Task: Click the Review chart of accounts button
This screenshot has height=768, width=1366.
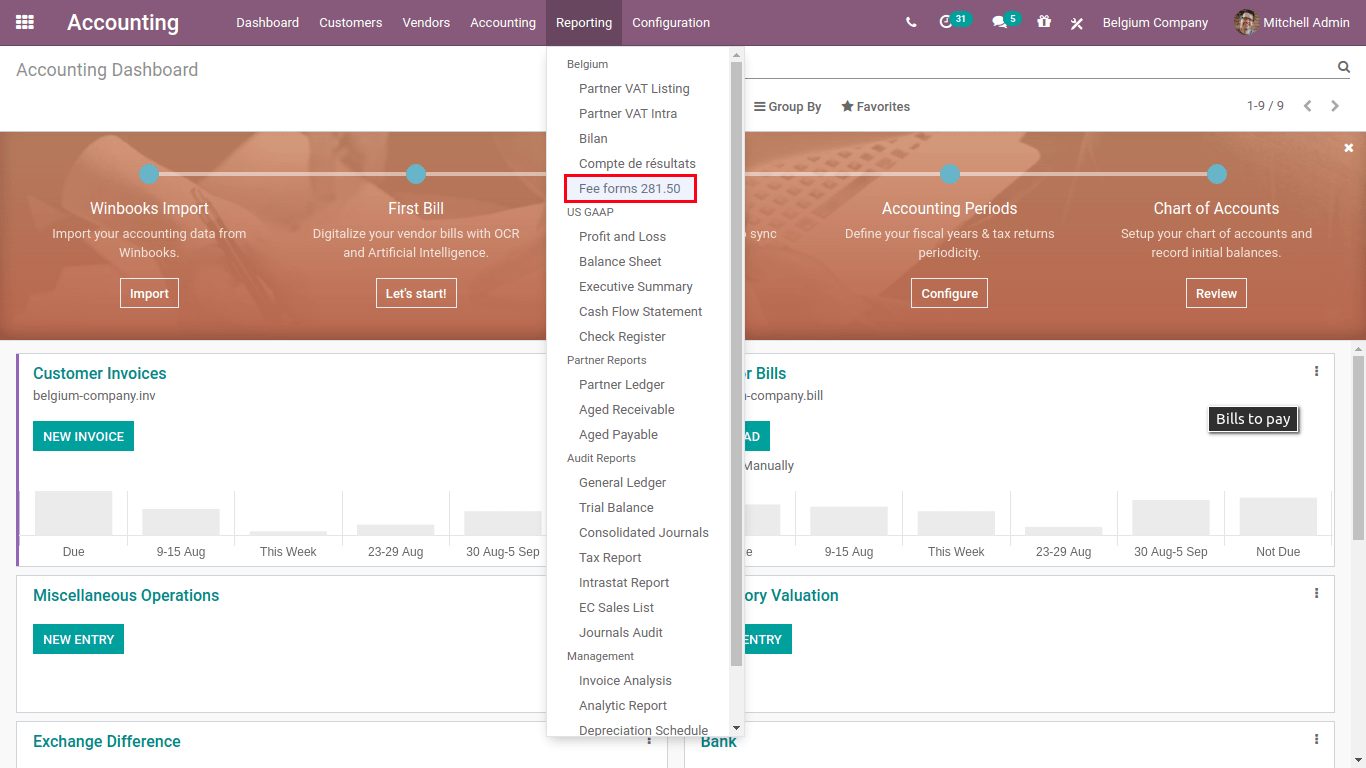Action: coord(1216,293)
